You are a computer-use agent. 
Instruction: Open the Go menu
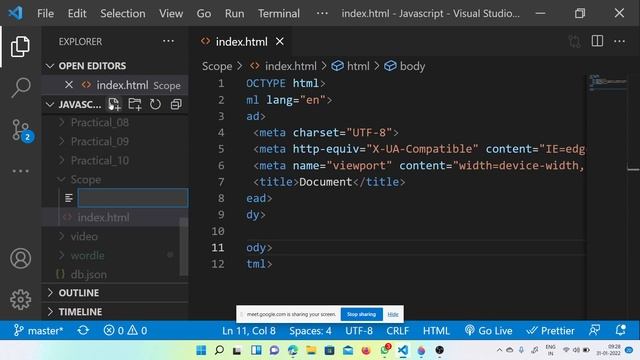204,13
